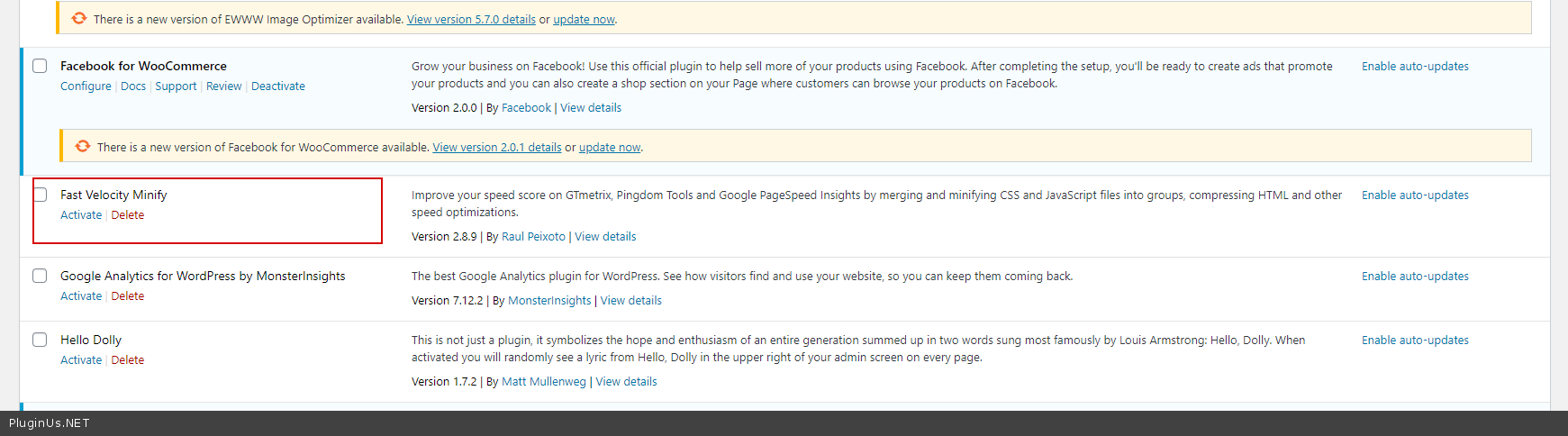Open Configure for Facebook for WooCommerce
The image size is (1568, 436).
[86, 86]
